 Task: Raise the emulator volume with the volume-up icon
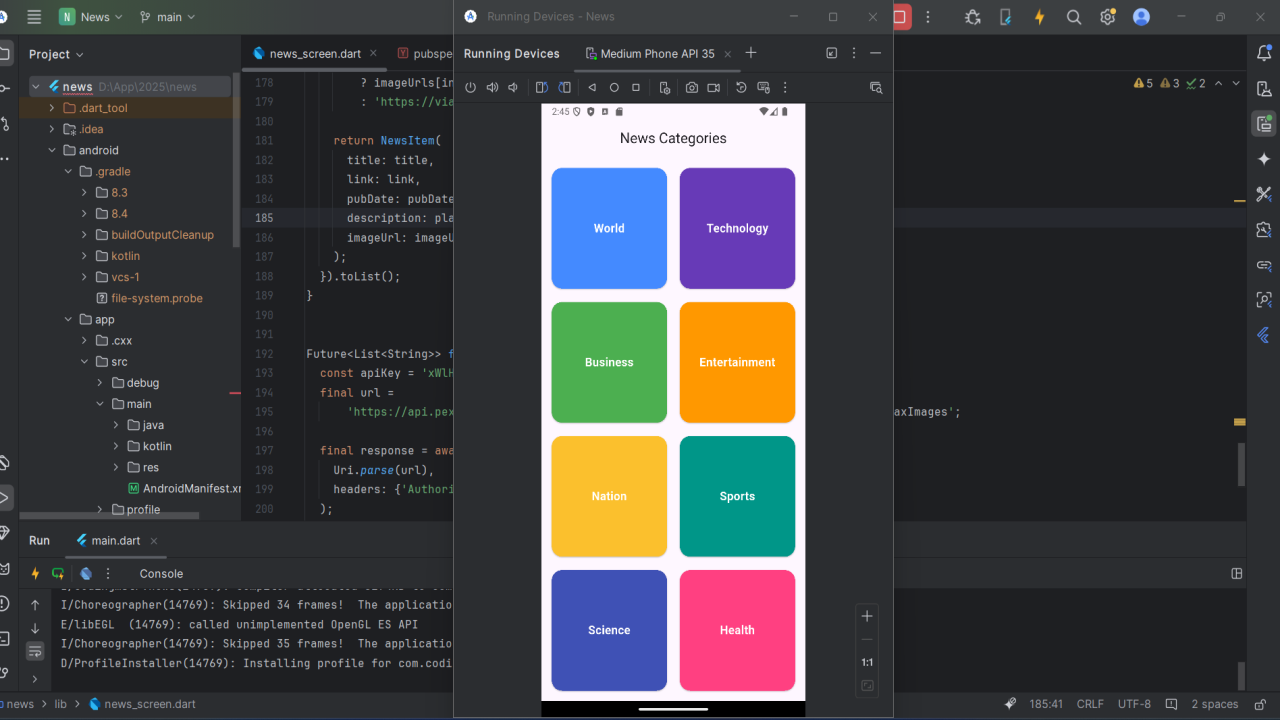click(492, 88)
